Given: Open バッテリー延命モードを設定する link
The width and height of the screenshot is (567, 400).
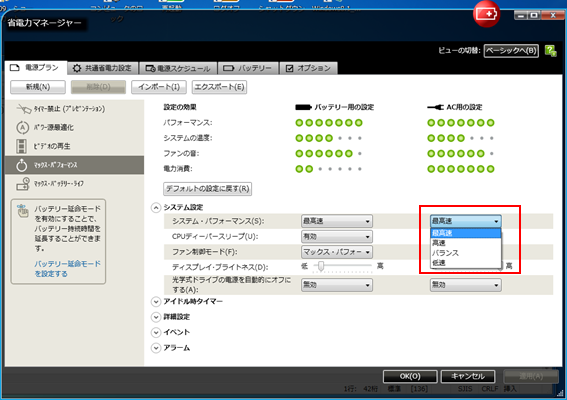Looking at the screenshot, I should point(68,269).
